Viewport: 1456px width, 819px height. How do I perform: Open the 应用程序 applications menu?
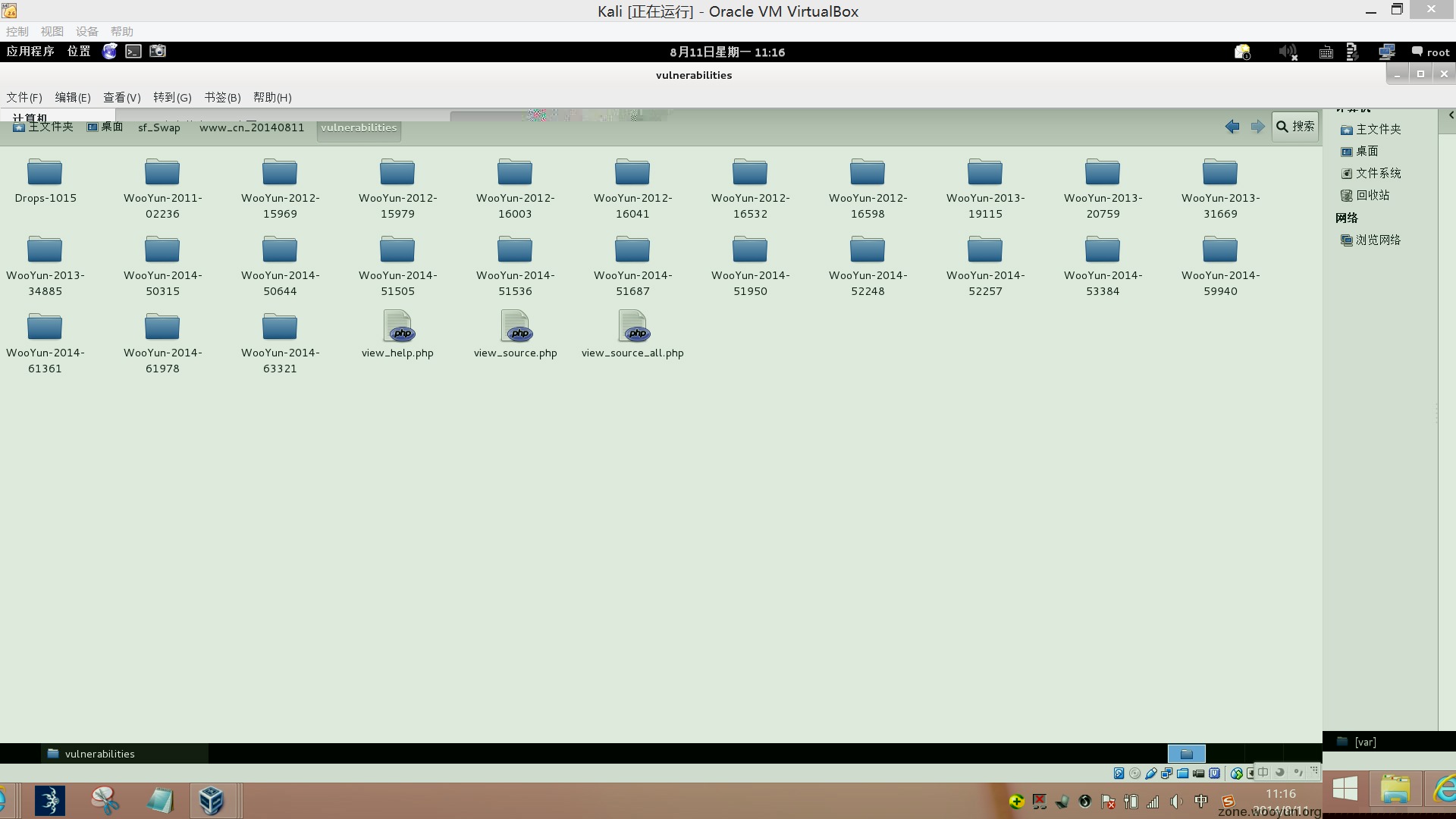tap(30, 52)
